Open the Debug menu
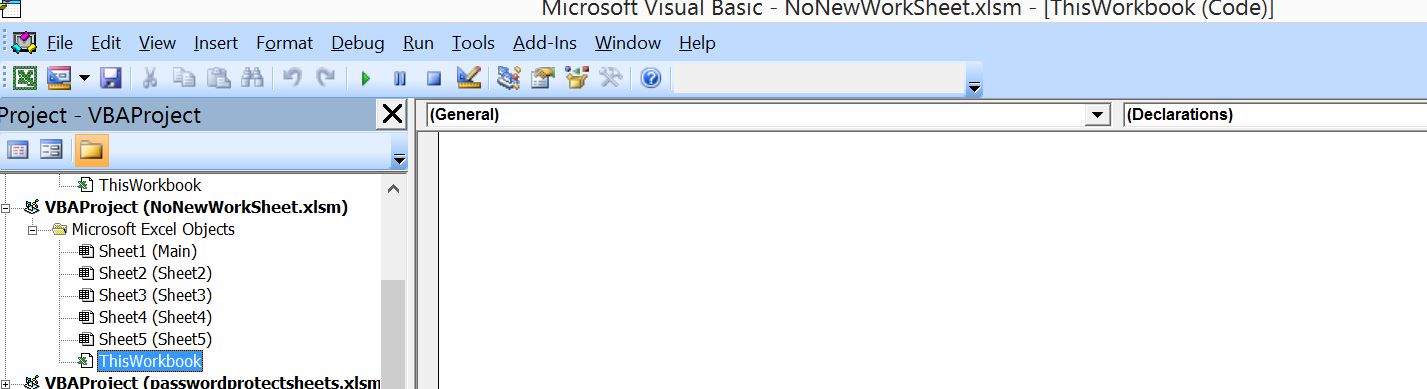The image size is (1427, 389). (358, 43)
